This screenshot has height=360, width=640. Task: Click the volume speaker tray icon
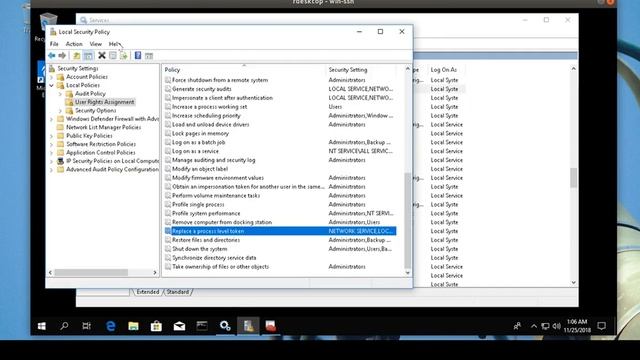(556, 326)
